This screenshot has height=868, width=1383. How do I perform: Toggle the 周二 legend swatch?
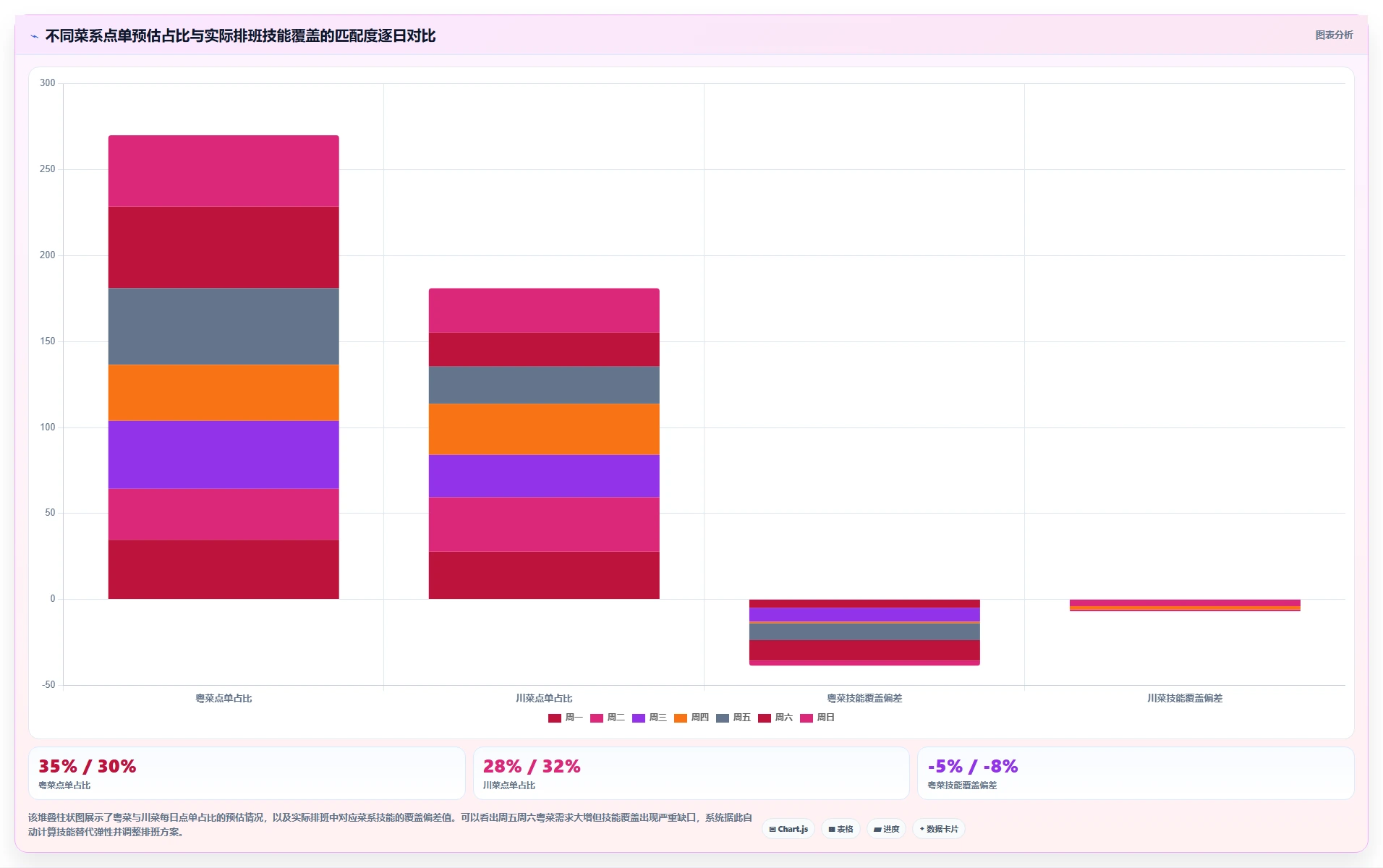pos(597,718)
